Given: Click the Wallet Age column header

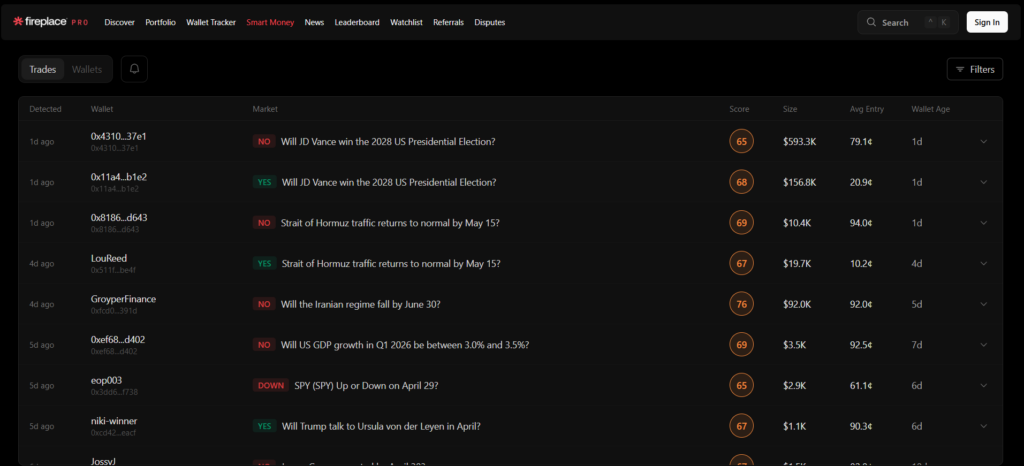Looking at the screenshot, I should point(931,109).
